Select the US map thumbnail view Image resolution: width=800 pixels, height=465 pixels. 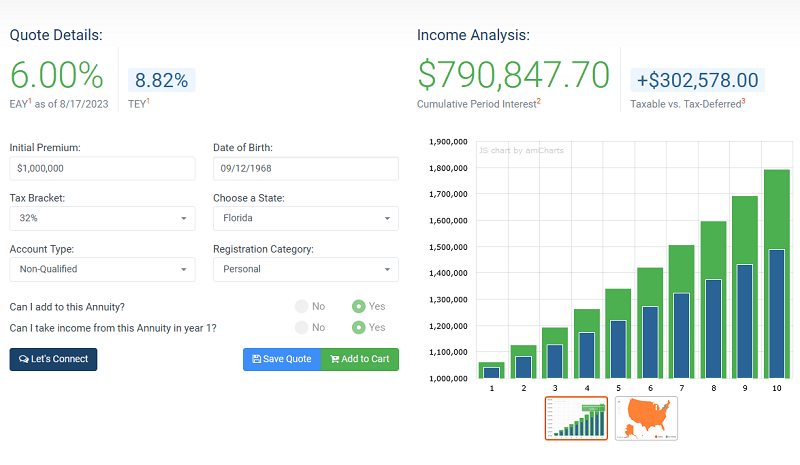coord(646,418)
